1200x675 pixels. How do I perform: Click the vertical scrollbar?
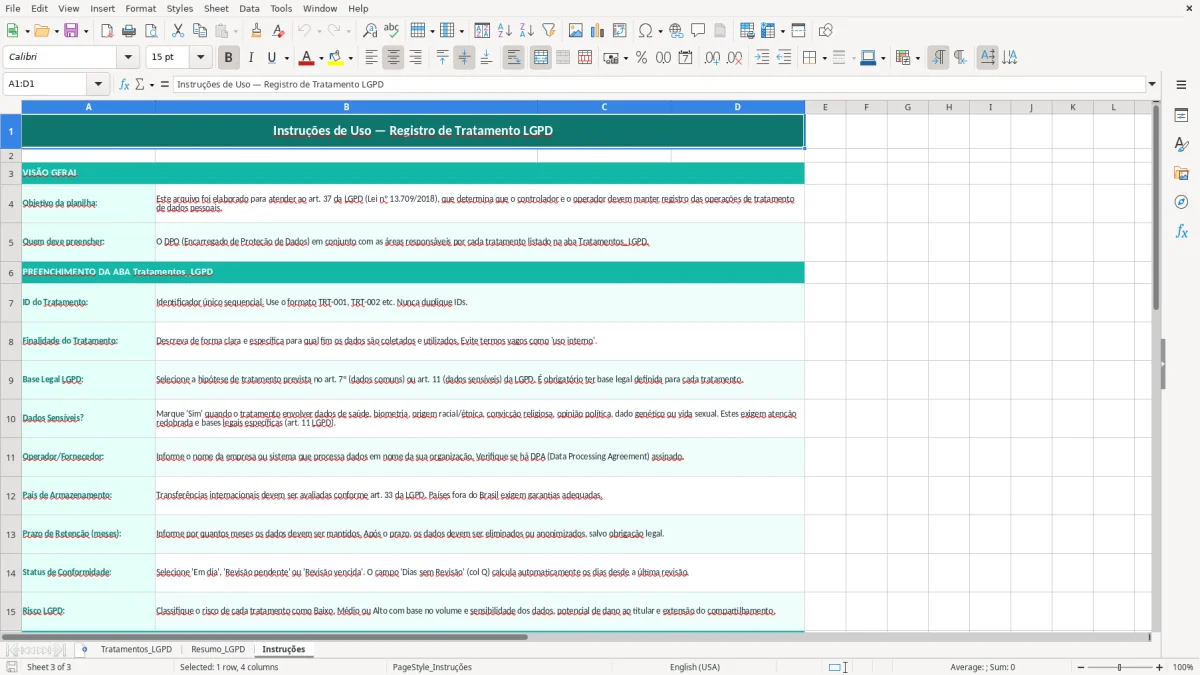pyautogui.click(x=1156, y=366)
